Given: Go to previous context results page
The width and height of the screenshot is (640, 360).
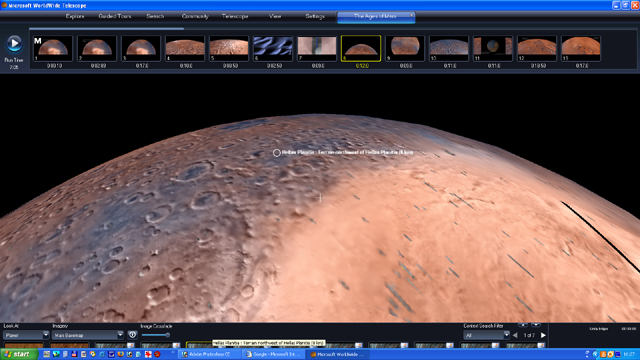Looking at the screenshot, I should (515, 335).
